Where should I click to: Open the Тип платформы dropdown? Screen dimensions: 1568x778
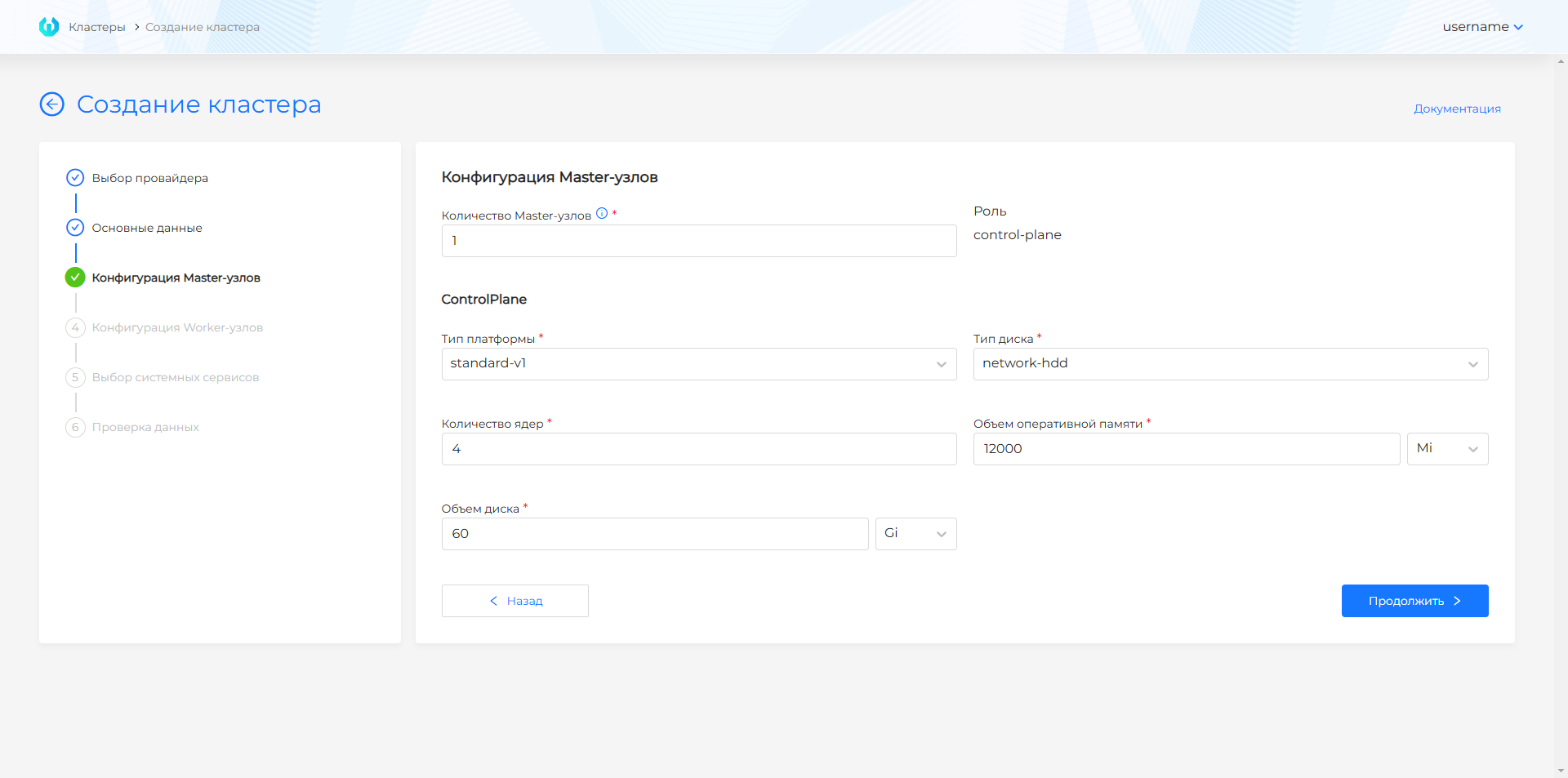tap(698, 364)
